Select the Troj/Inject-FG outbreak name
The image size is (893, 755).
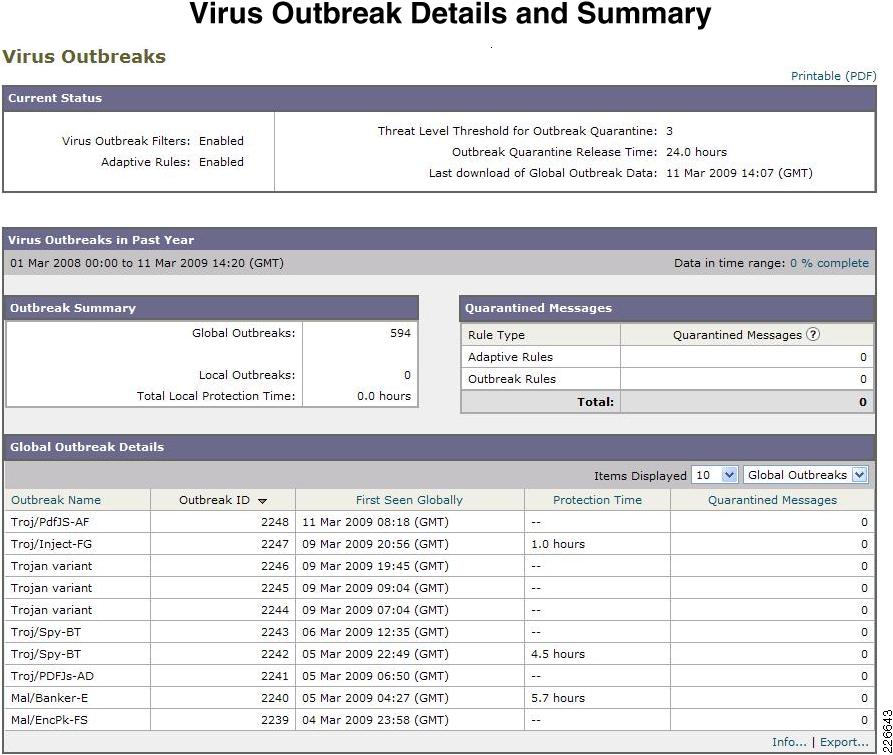tap(51, 544)
